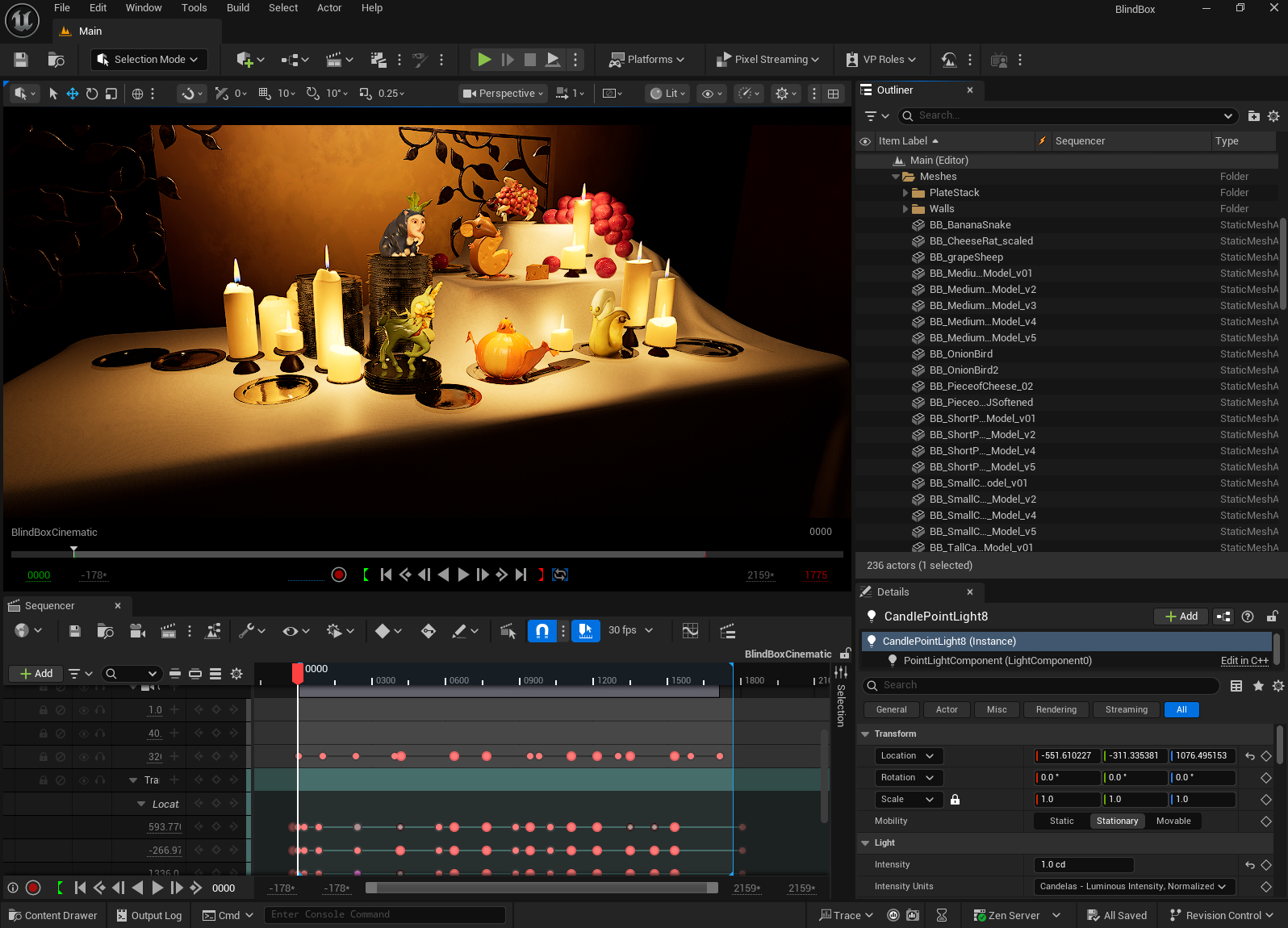The height and width of the screenshot is (928, 1288).
Task: Toggle Details property matrix table view icon
Action: click(1236, 686)
